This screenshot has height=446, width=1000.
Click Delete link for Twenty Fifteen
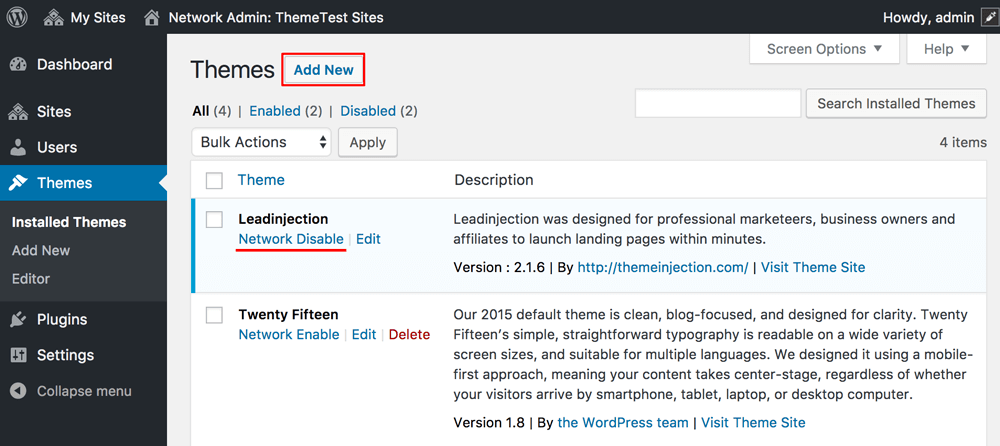409,334
